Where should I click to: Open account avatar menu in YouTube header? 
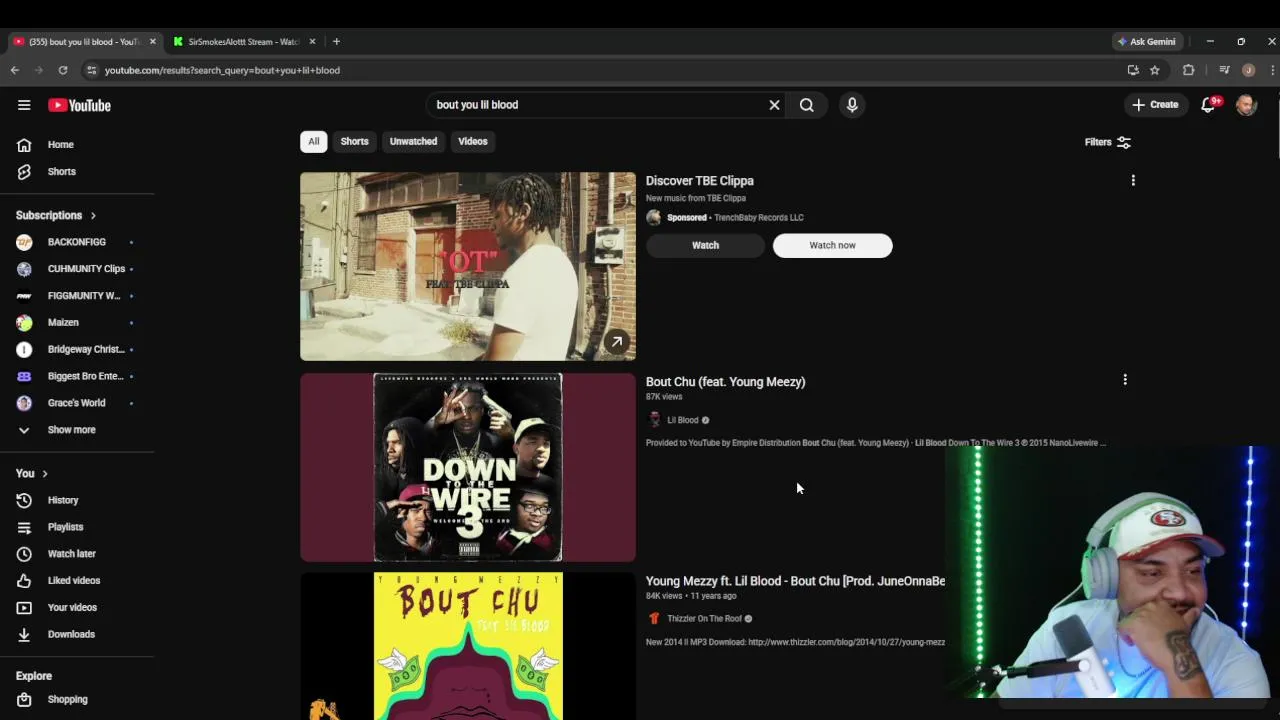[1246, 105]
